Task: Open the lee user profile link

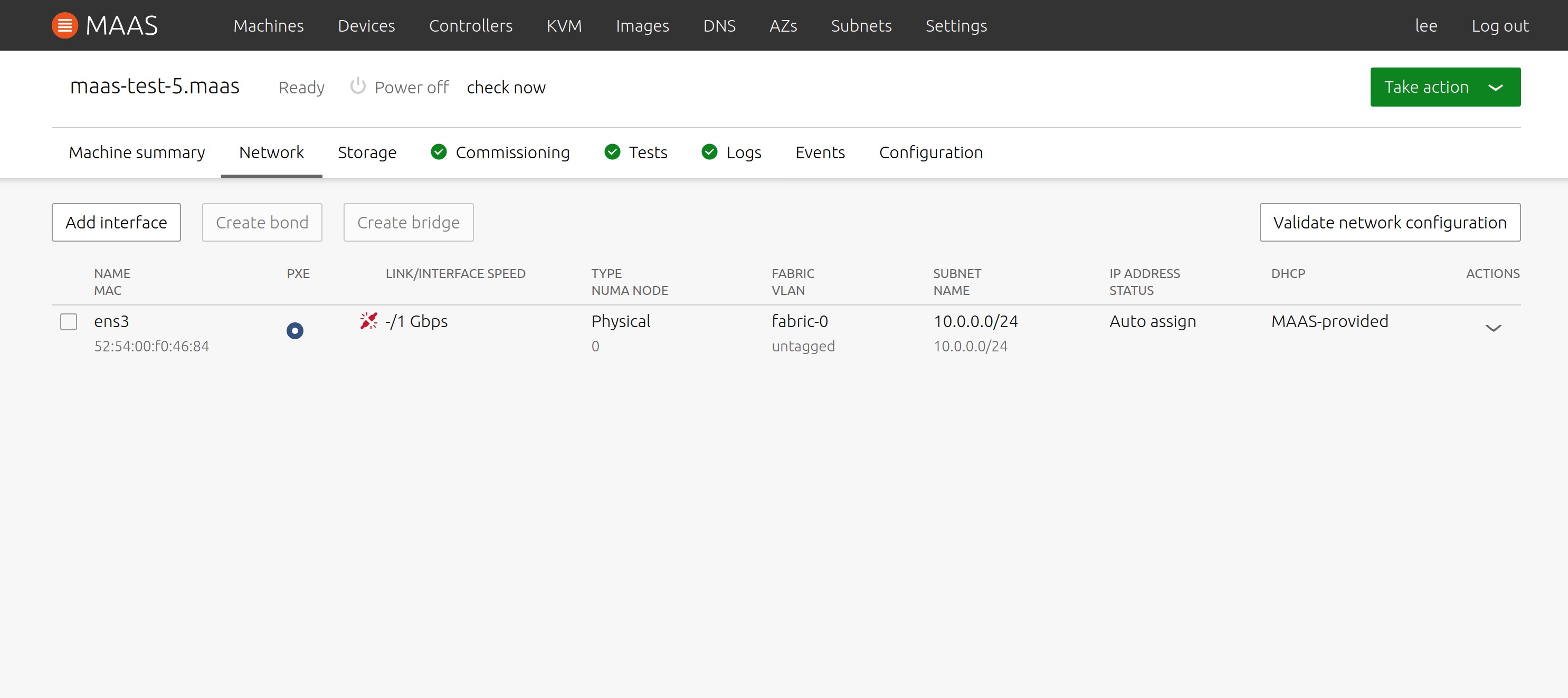Action: (x=1426, y=25)
